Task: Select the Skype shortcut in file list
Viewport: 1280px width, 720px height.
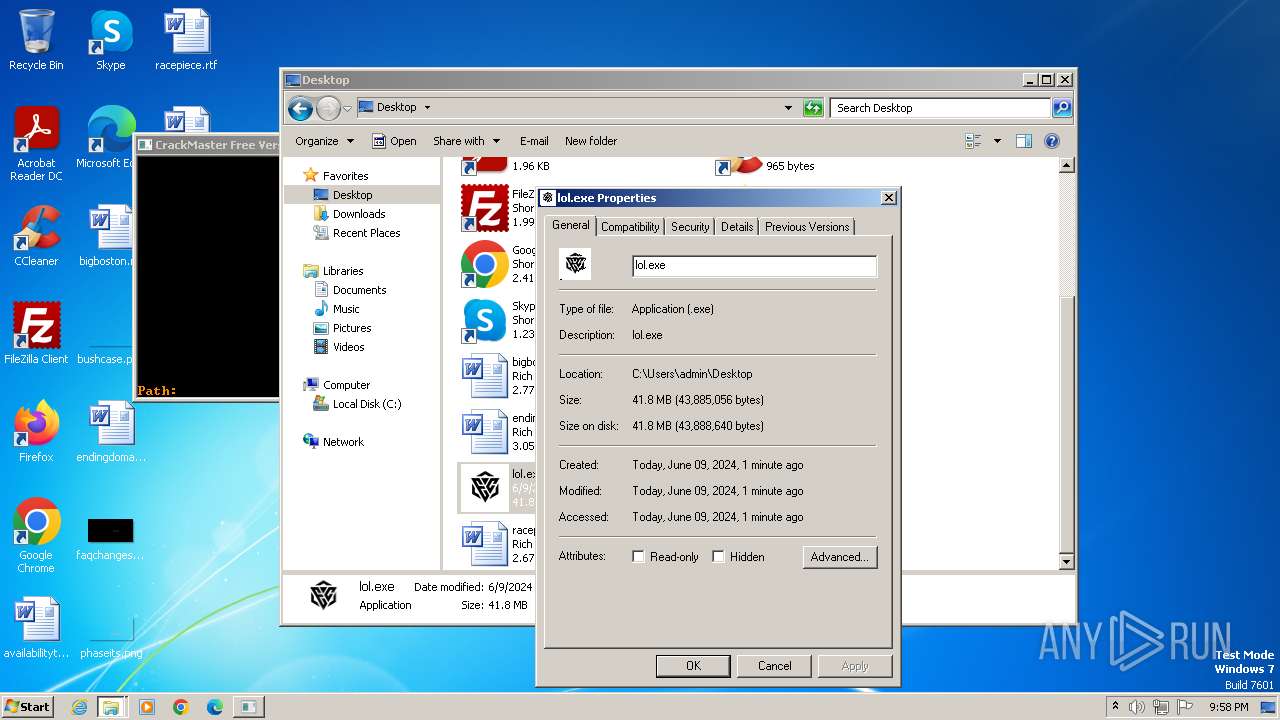Action: click(x=497, y=320)
